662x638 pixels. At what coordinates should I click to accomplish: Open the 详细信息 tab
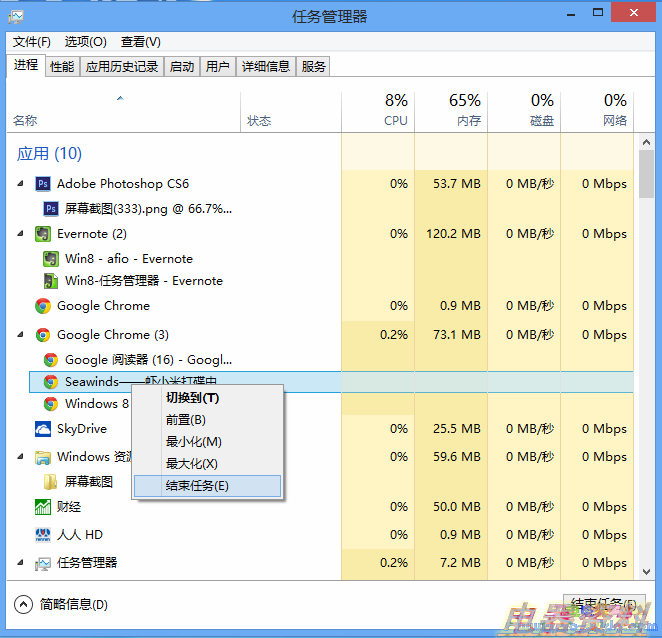(265, 67)
